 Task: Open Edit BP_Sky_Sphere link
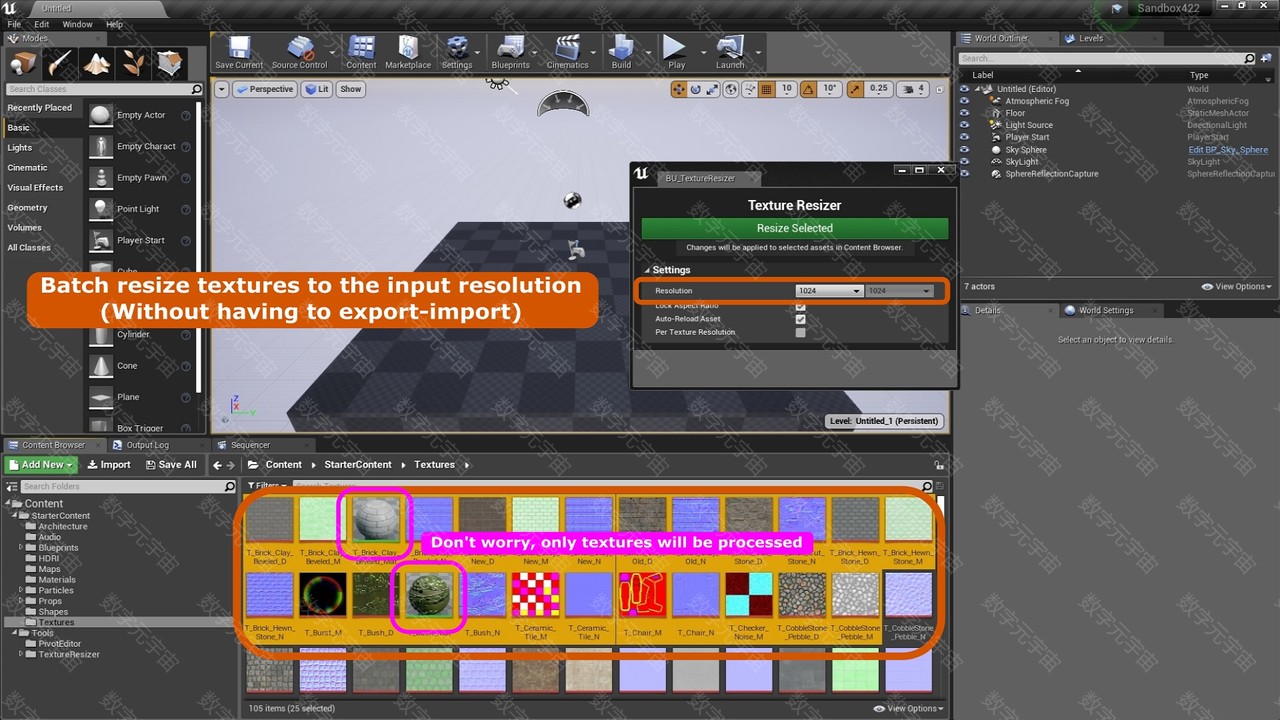click(1227, 150)
